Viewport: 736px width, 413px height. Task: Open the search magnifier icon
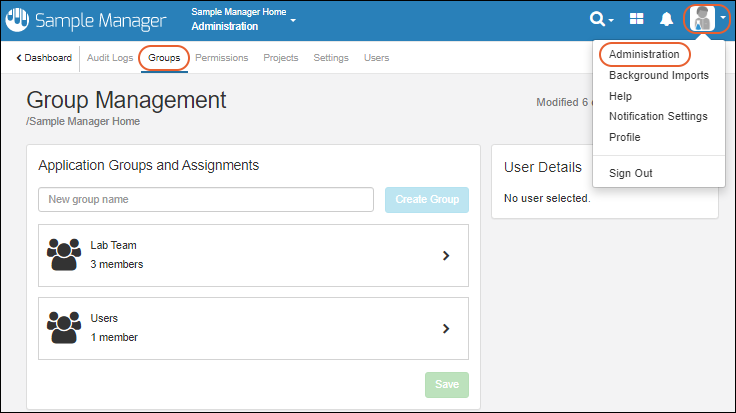599,19
